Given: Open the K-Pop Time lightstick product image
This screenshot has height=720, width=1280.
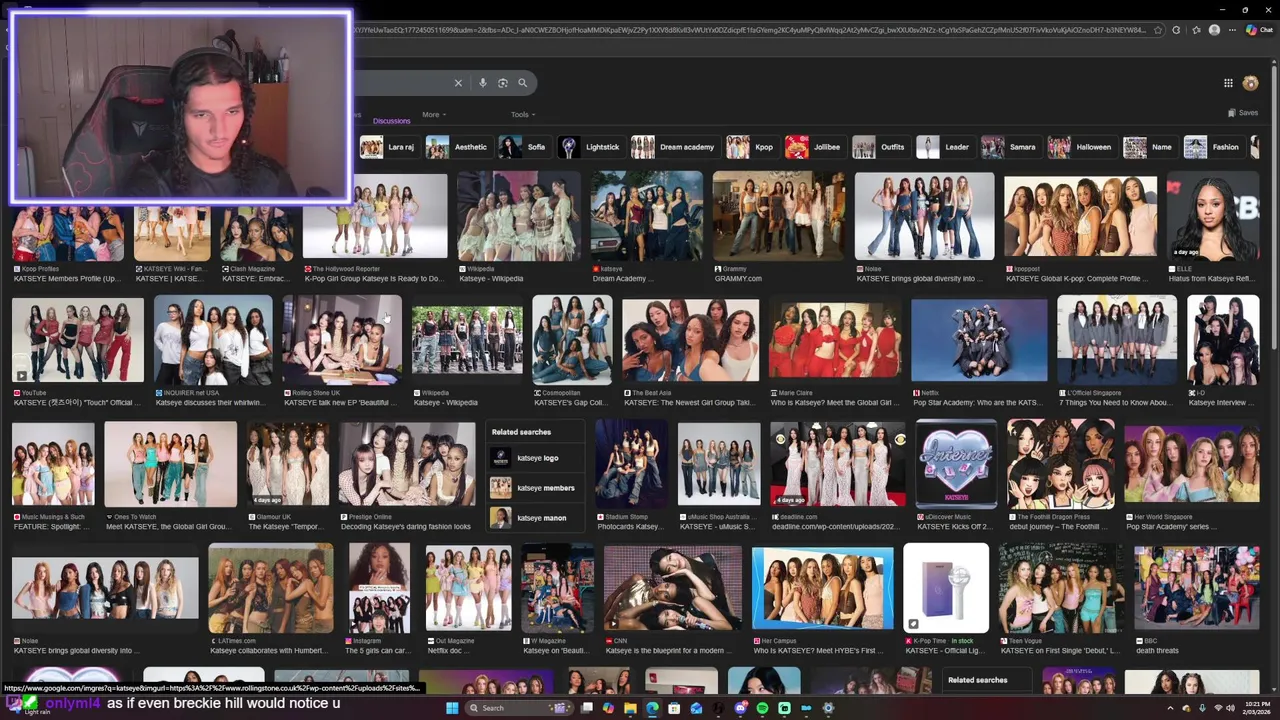Looking at the screenshot, I should pyautogui.click(x=946, y=588).
